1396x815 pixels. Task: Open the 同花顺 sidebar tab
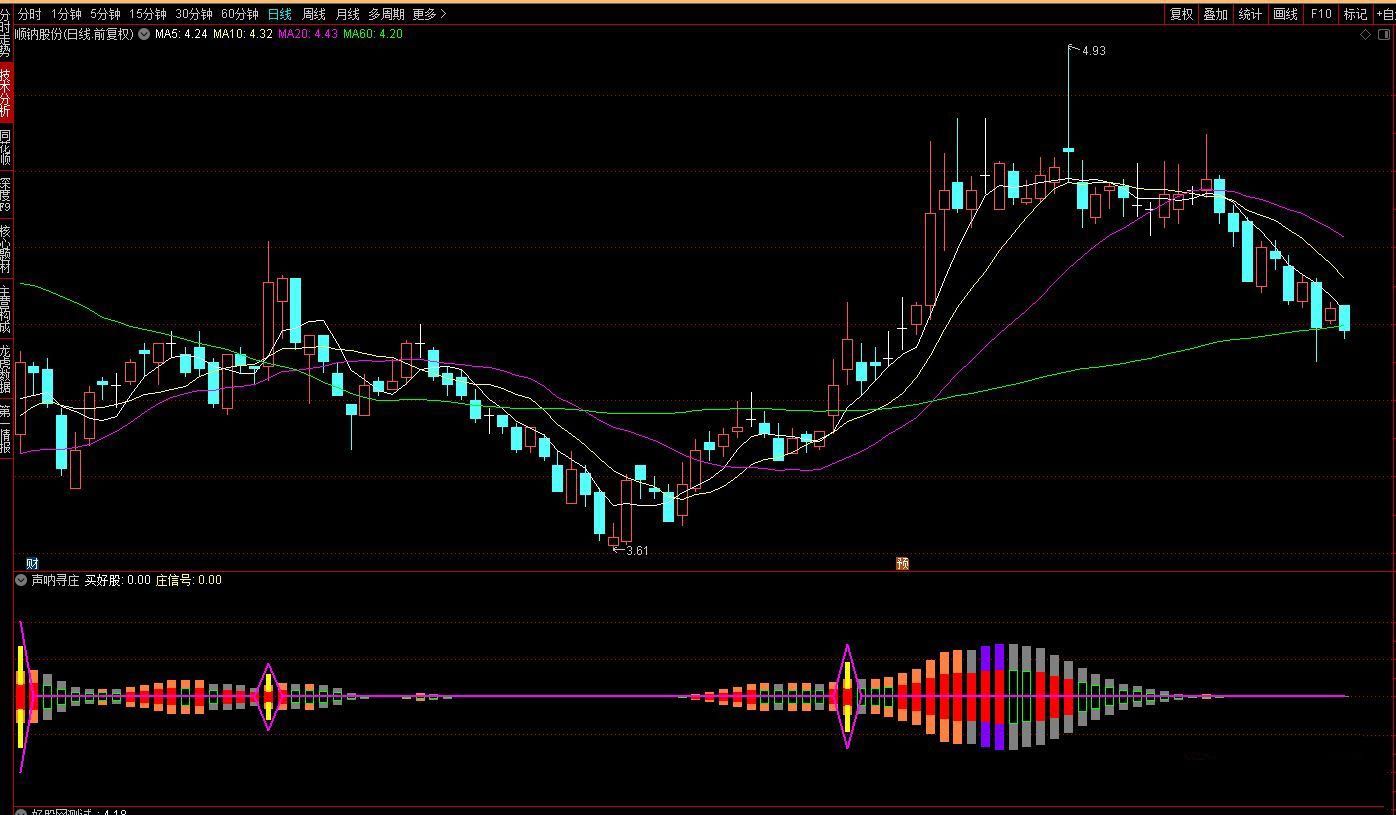pyautogui.click(x=6, y=148)
